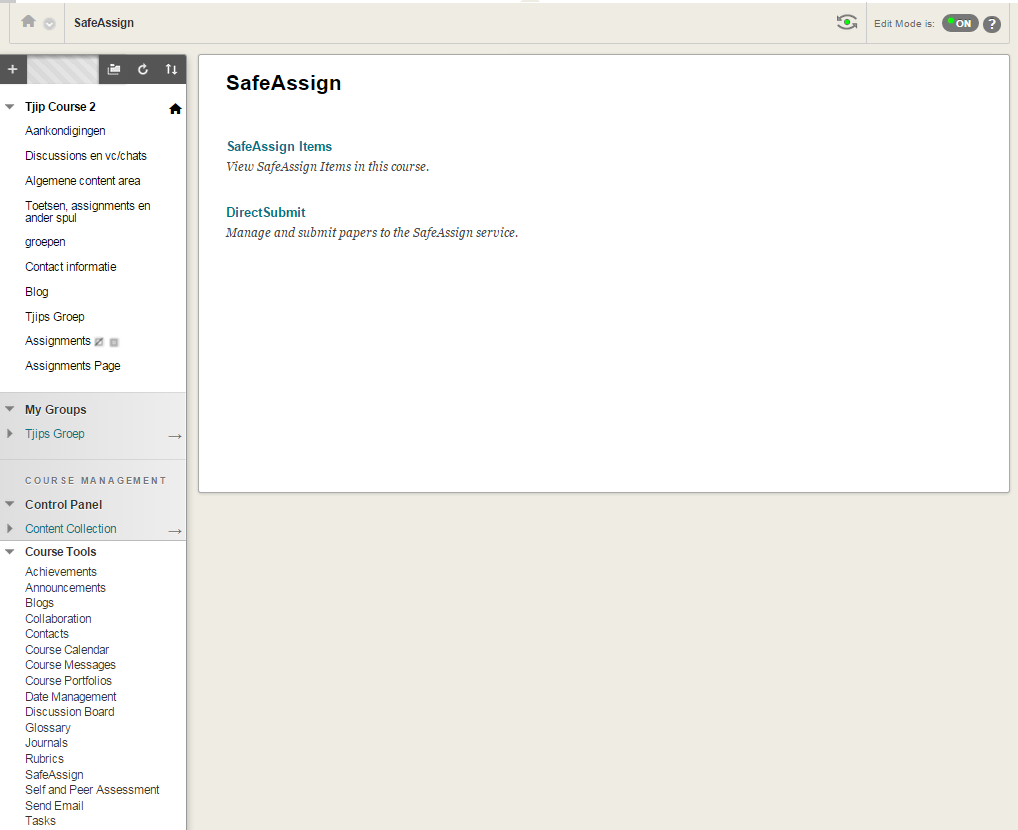Open Glossary course tool

47,728
